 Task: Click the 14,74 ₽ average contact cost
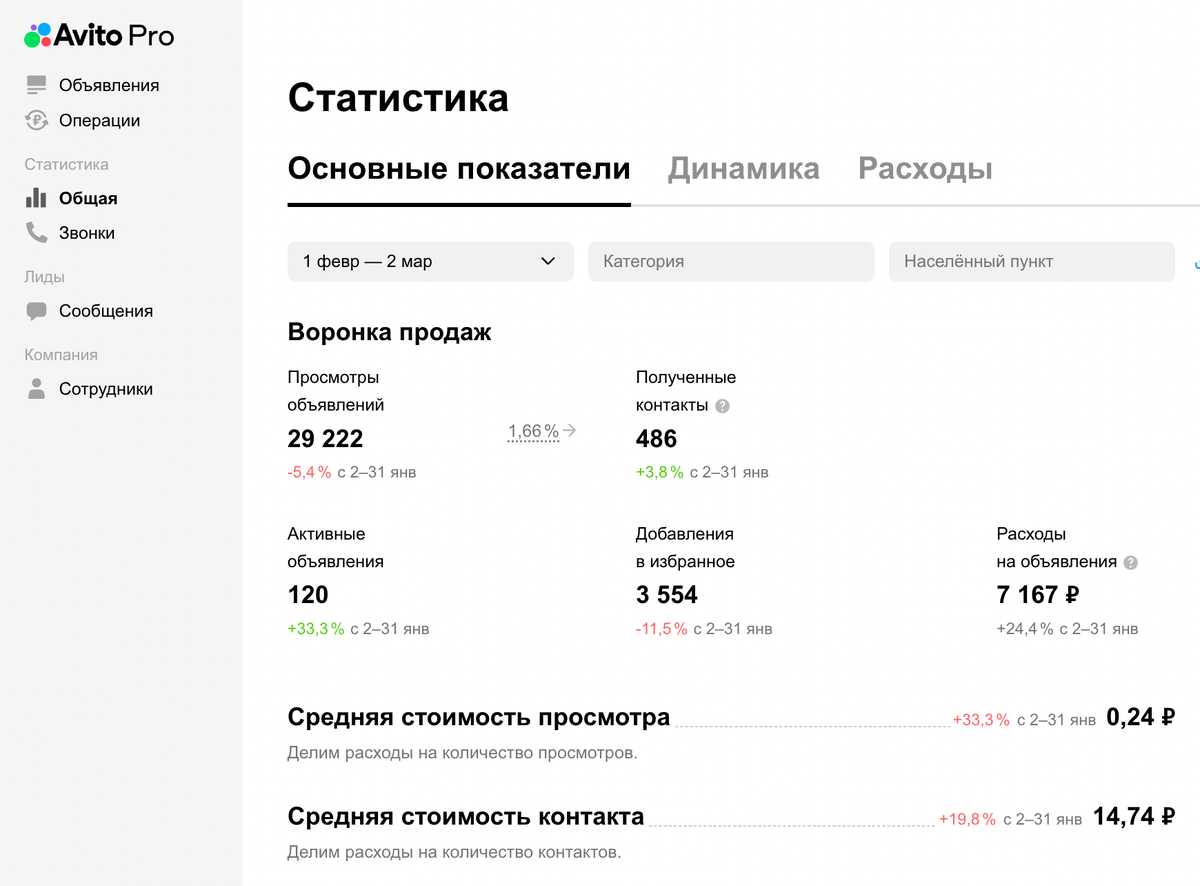pyautogui.click(x=1134, y=816)
